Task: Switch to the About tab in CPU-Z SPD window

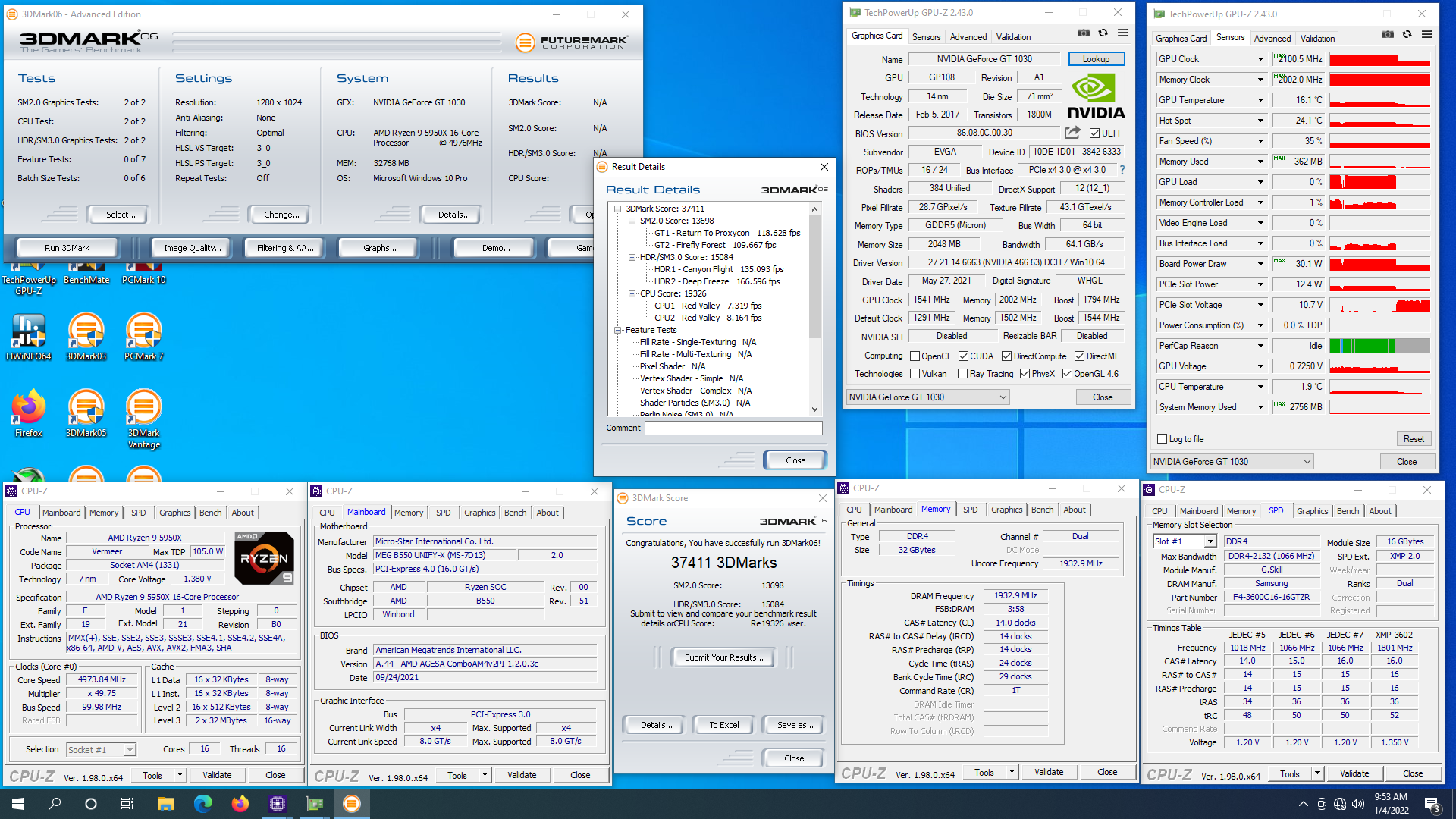Action: point(1380,511)
